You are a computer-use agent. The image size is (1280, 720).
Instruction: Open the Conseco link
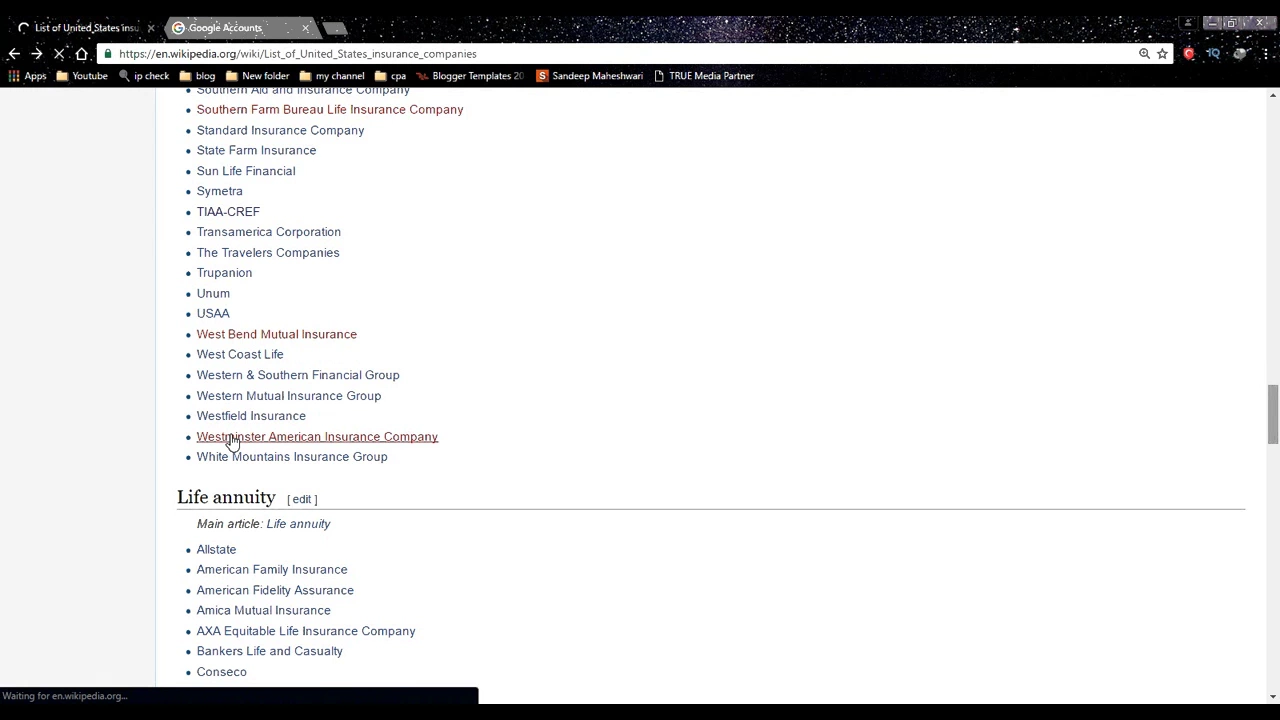(x=221, y=672)
